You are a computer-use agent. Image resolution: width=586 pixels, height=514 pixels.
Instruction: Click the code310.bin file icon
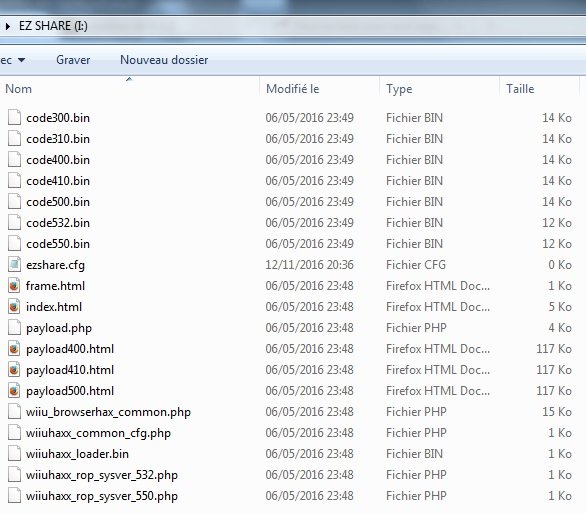click(x=14, y=138)
